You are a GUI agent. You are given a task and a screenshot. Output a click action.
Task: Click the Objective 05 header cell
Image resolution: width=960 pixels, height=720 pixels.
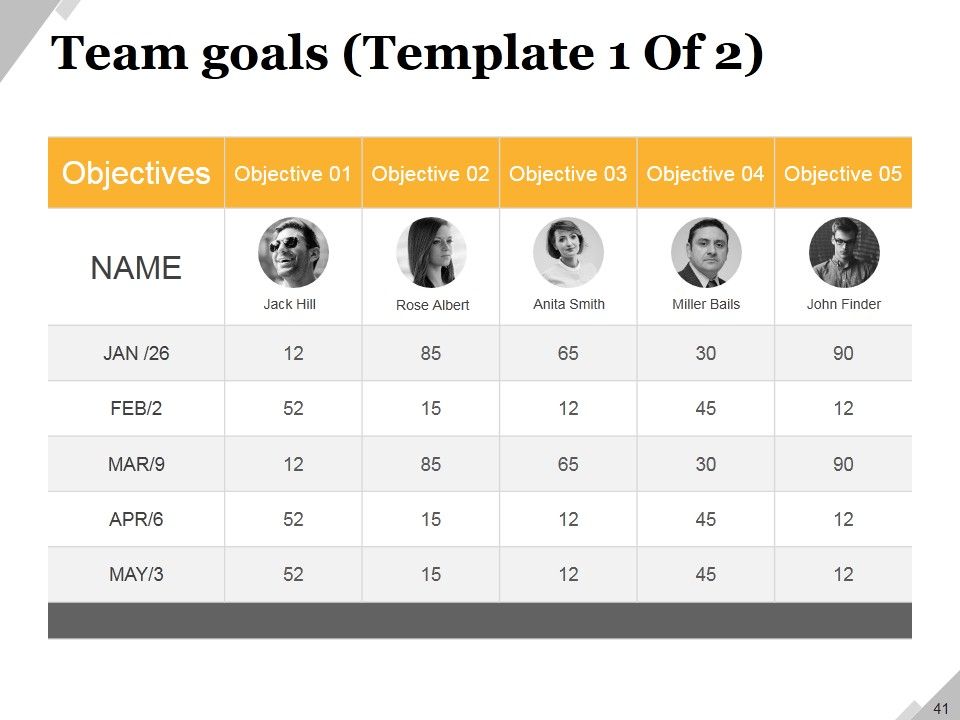pos(843,173)
